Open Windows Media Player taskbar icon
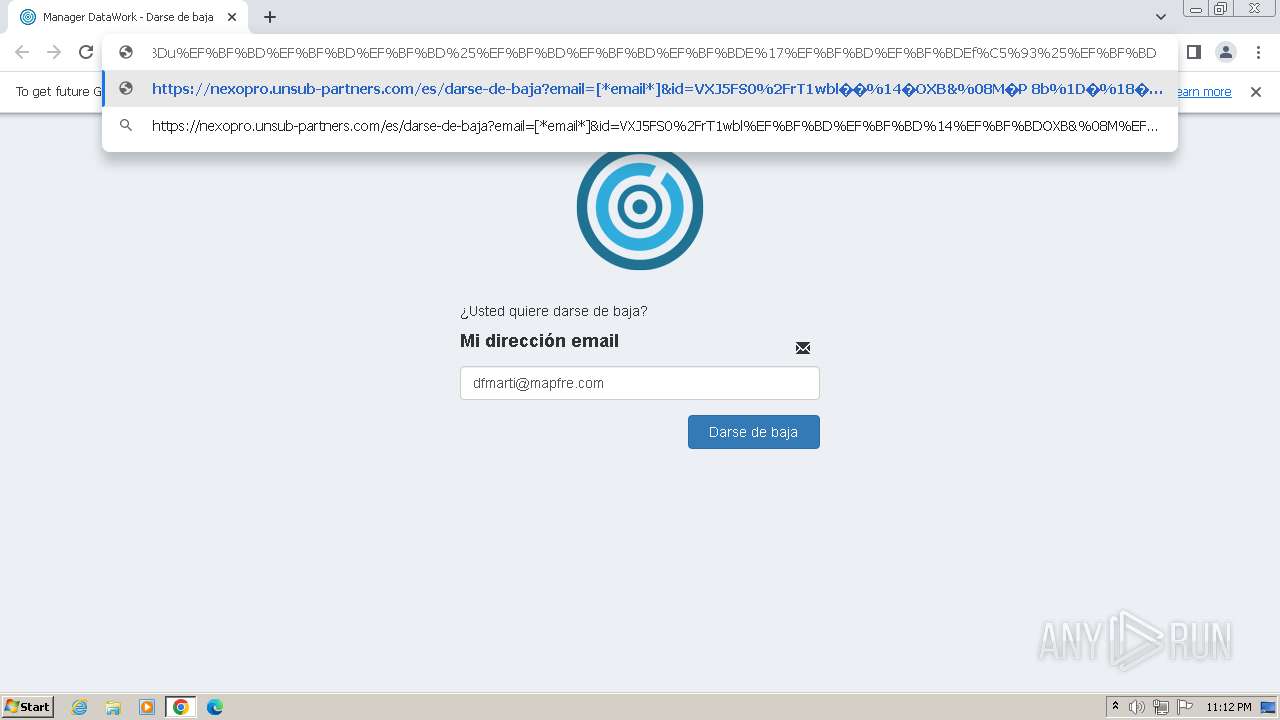 tap(147, 707)
